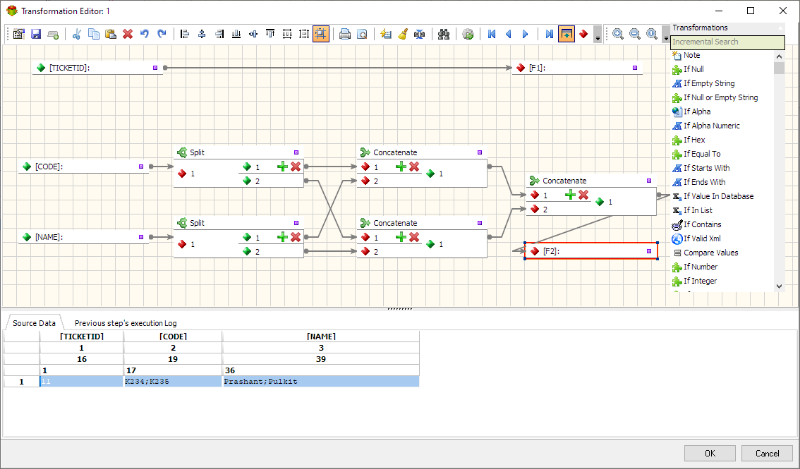Go to first record using skip-back arrow
This screenshot has width=800, height=469.
(x=491, y=34)
